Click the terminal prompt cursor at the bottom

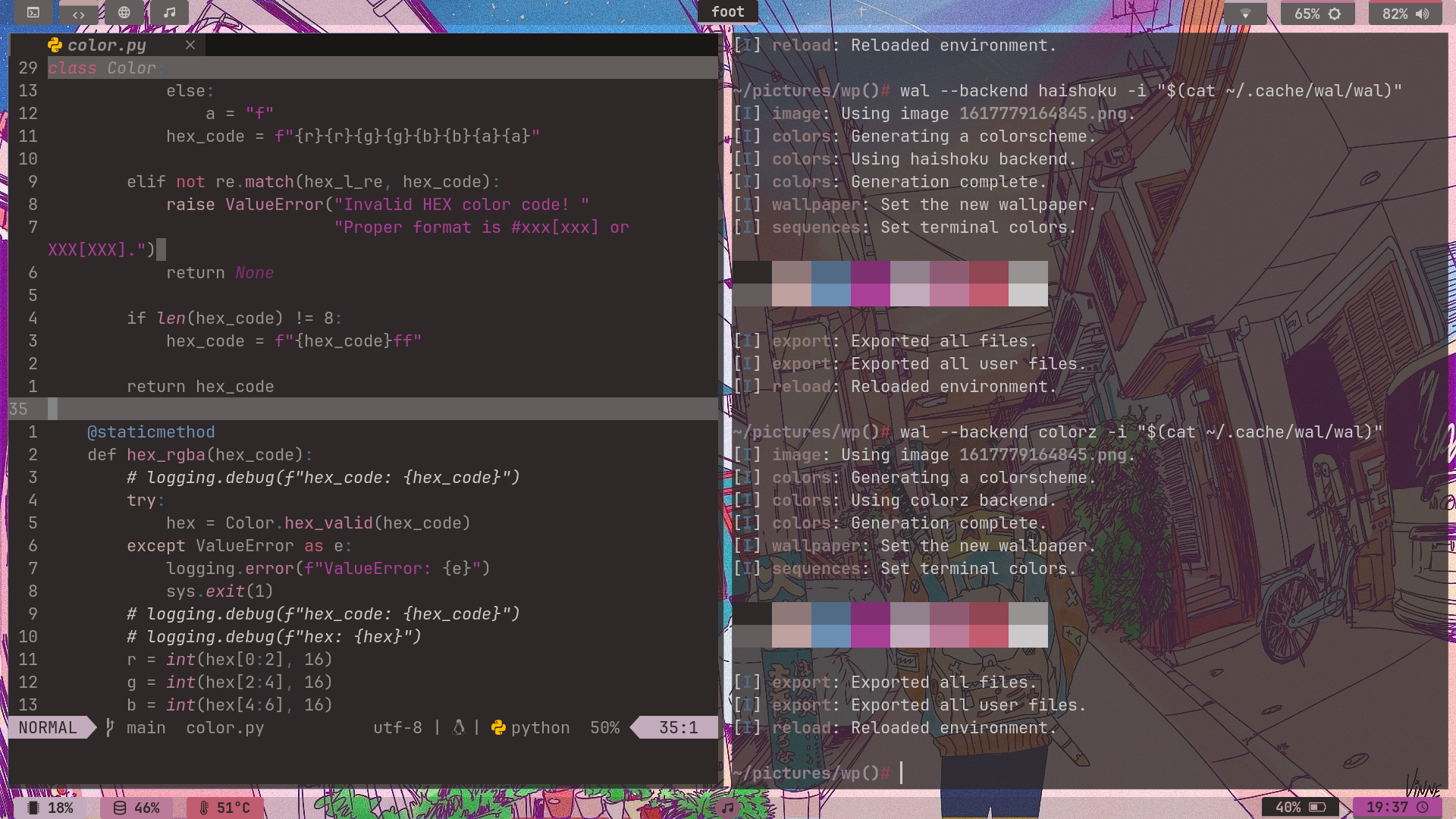click(901, 773)
